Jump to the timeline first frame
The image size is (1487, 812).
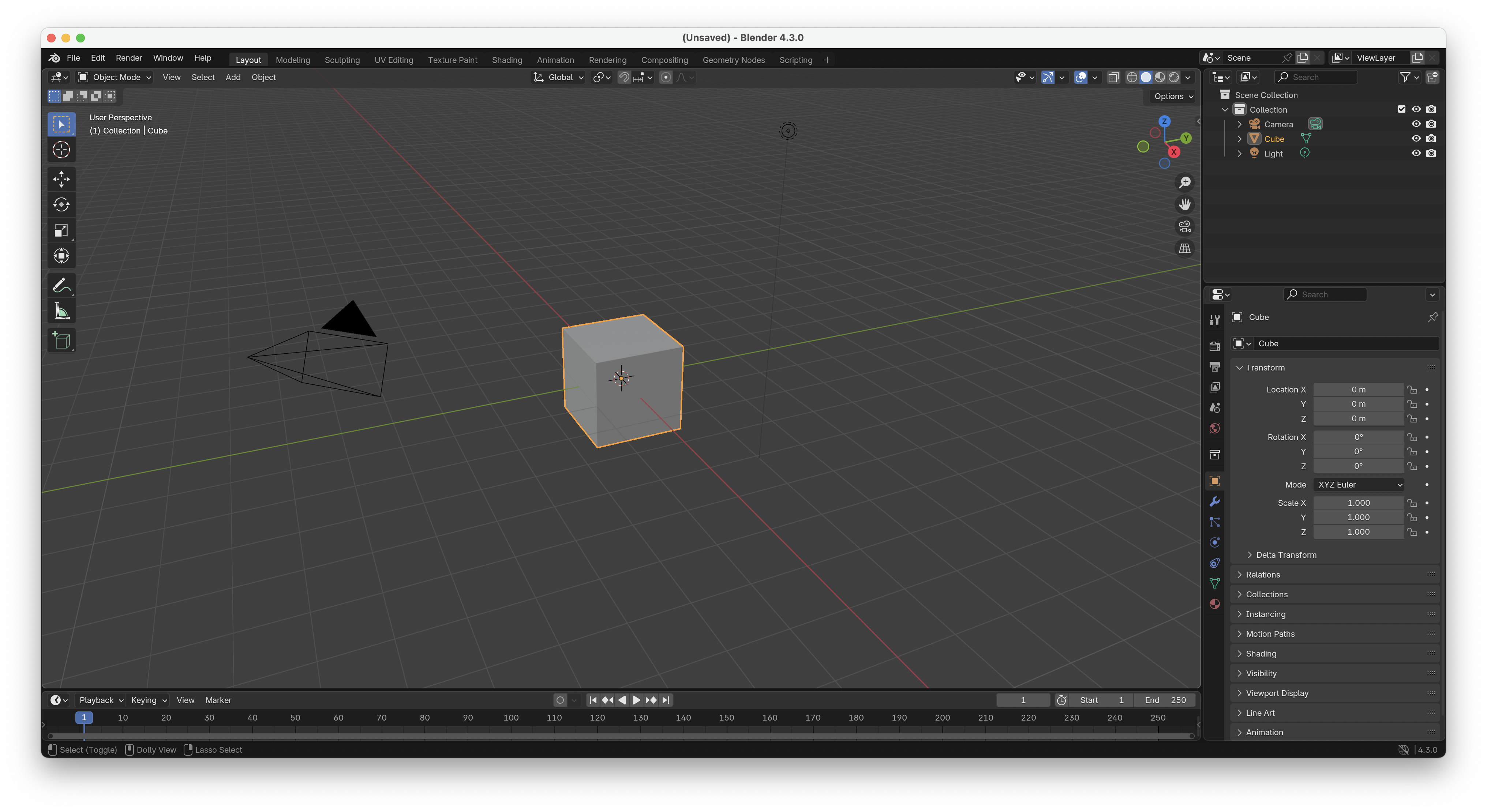(x=593, y=700)
